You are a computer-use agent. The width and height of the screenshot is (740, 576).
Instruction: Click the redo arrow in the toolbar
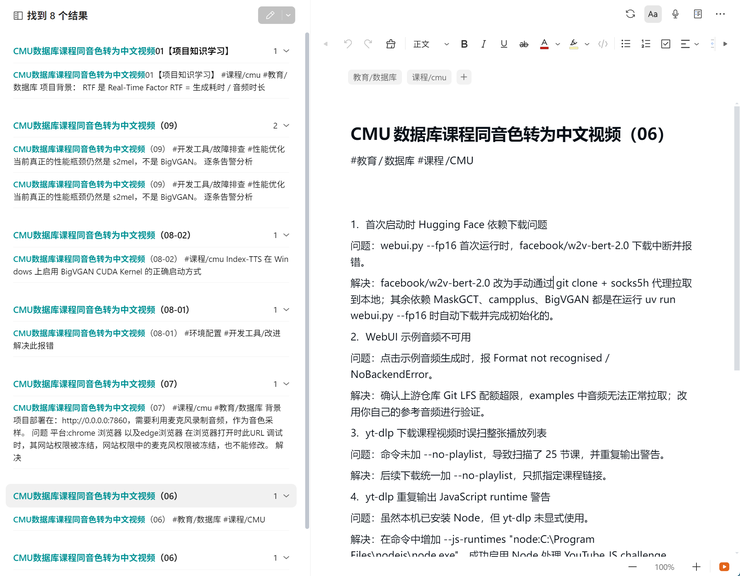click(x=368, y=44)
